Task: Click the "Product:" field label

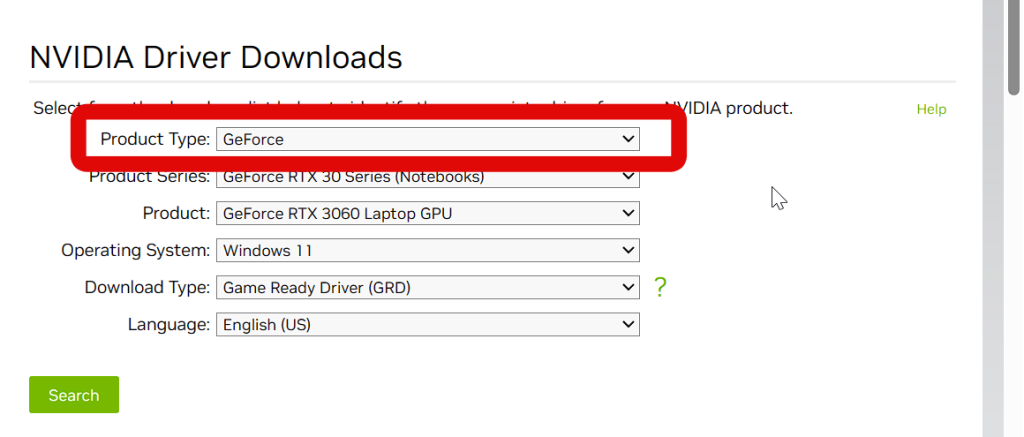Action: pyautogui.click(x=177, y=213)
